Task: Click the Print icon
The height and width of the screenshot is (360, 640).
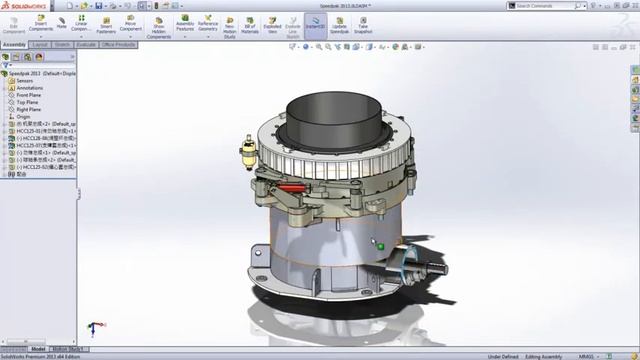Action: [x=113, y=6]
